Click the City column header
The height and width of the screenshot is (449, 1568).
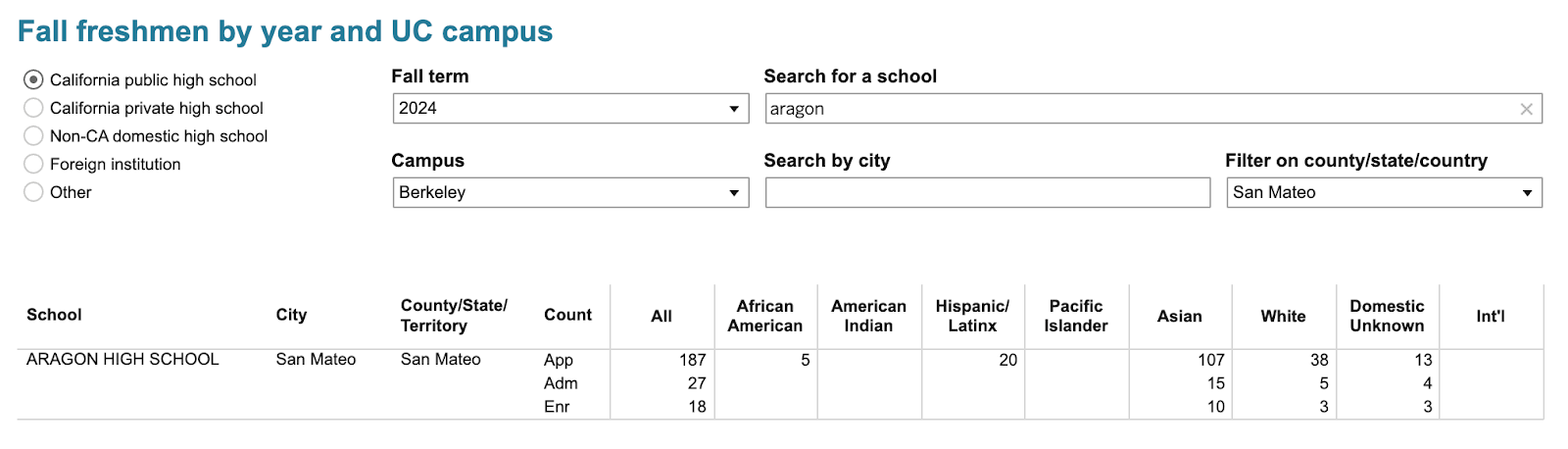tap(291, 315)
